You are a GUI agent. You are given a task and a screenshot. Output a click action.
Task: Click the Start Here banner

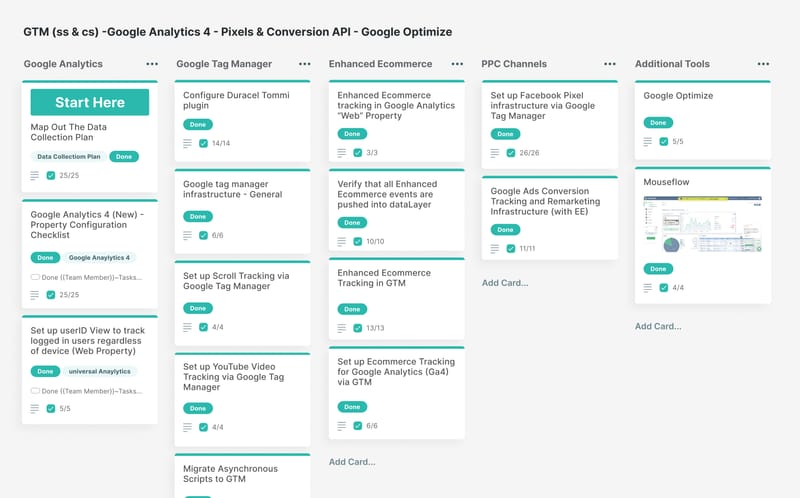point(90,102)
